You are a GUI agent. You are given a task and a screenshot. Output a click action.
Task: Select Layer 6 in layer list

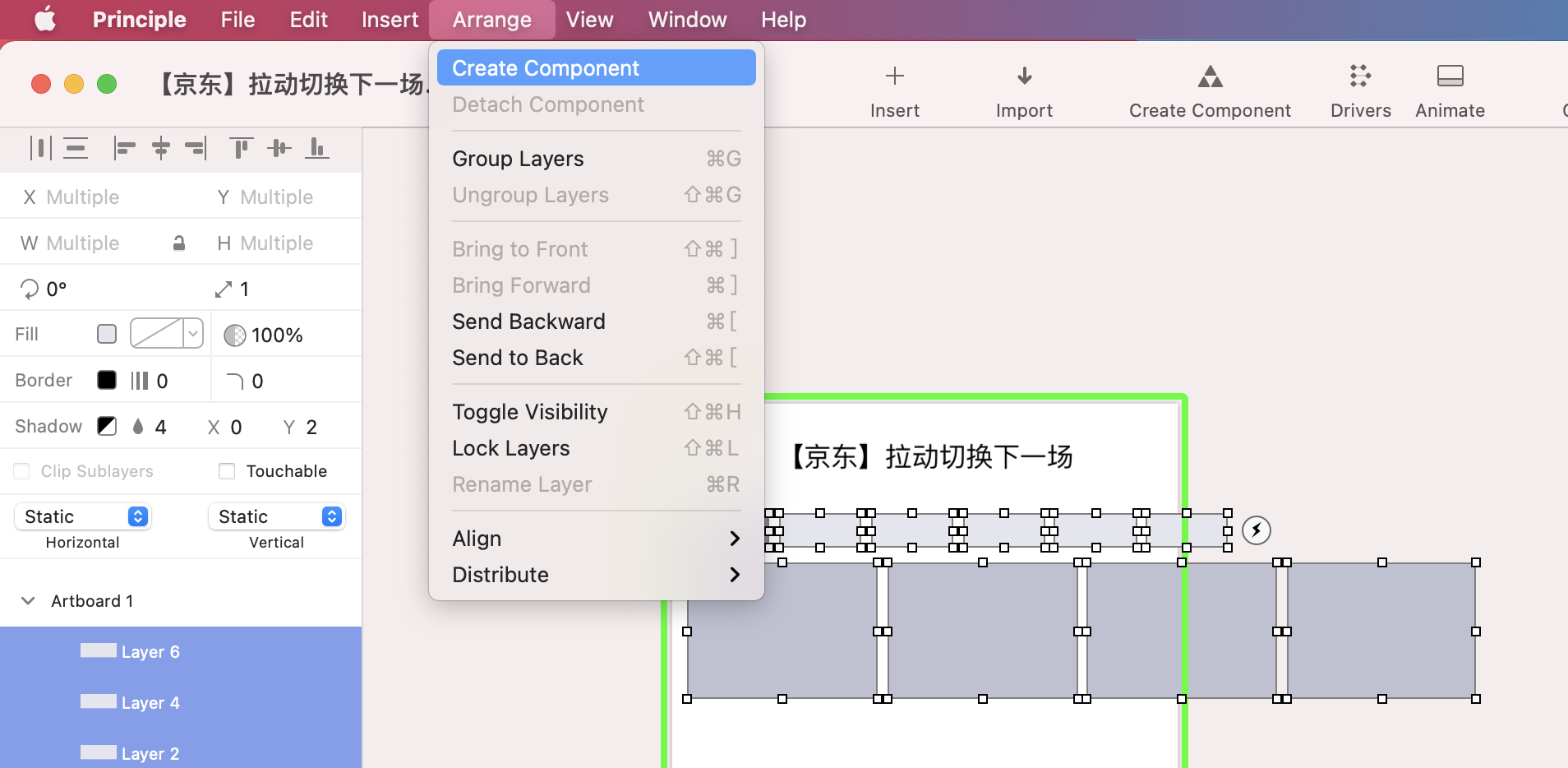pyautogui.click(x=181, y=652)
